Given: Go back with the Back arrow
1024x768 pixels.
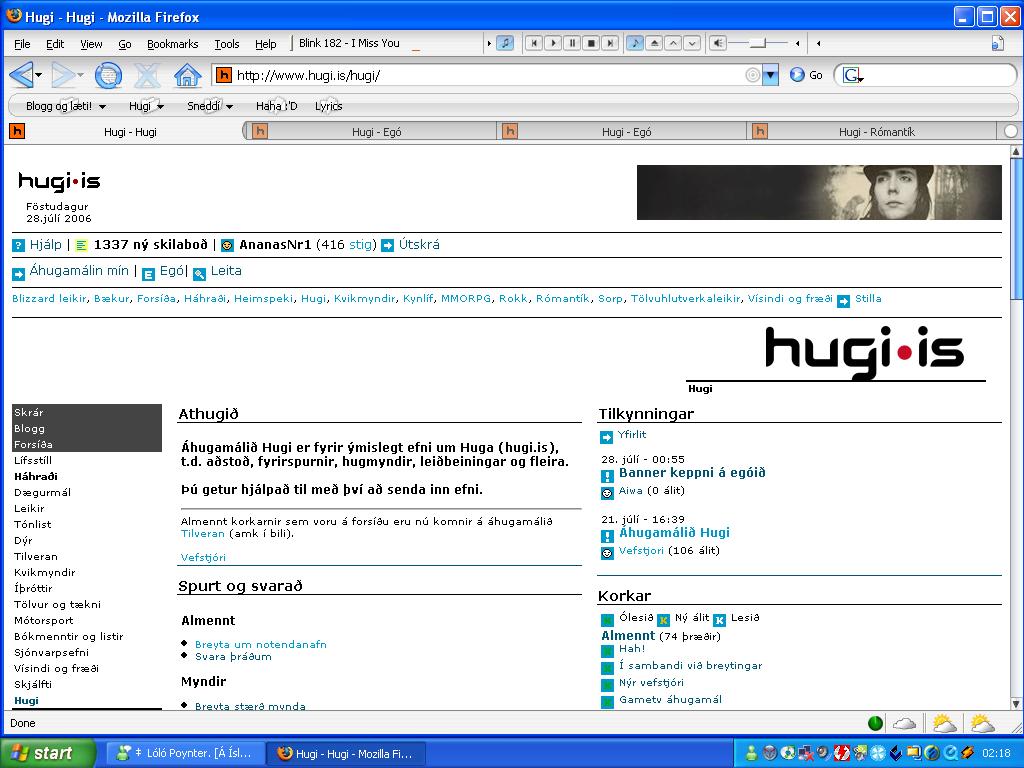Looking at the screenshot, I should [21, 75].
